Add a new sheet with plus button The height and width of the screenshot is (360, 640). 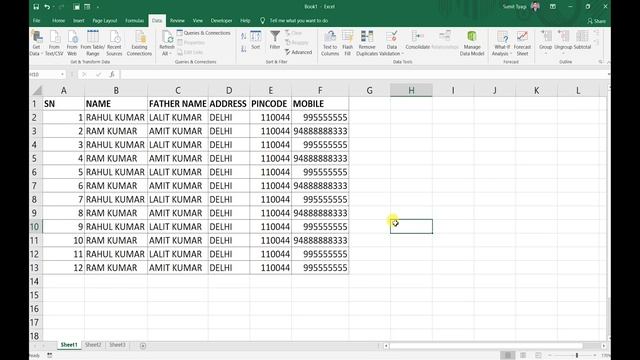pyautogui.click(x=143, y=346)
